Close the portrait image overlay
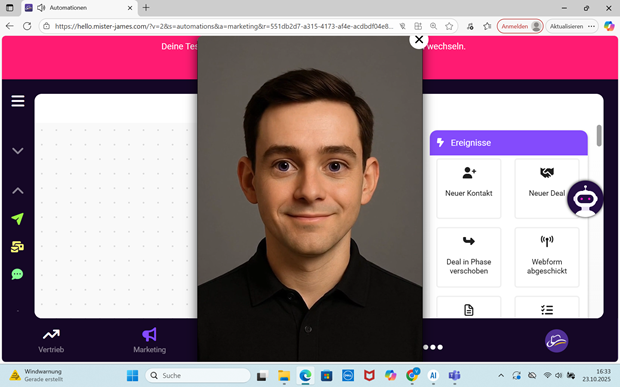The image size is (620, 387). click(419, 40)
